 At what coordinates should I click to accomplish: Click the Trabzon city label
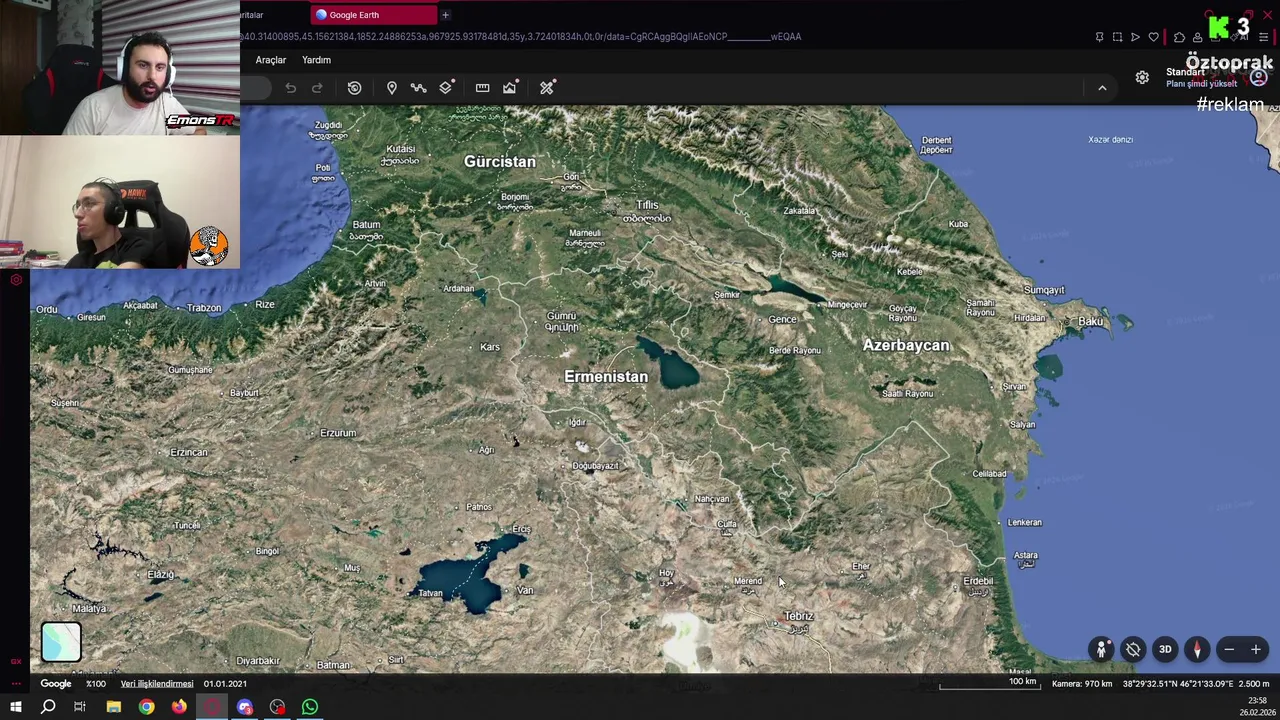tap(204, 308)
